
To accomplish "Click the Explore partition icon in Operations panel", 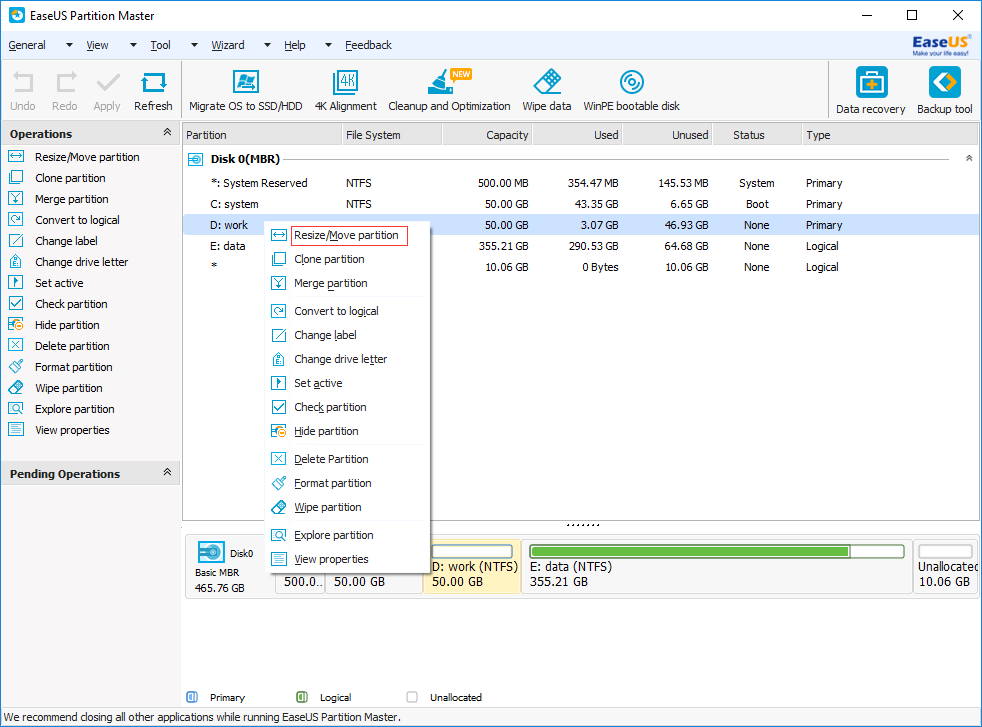I will pyautogui.click(x=16, y=409).
